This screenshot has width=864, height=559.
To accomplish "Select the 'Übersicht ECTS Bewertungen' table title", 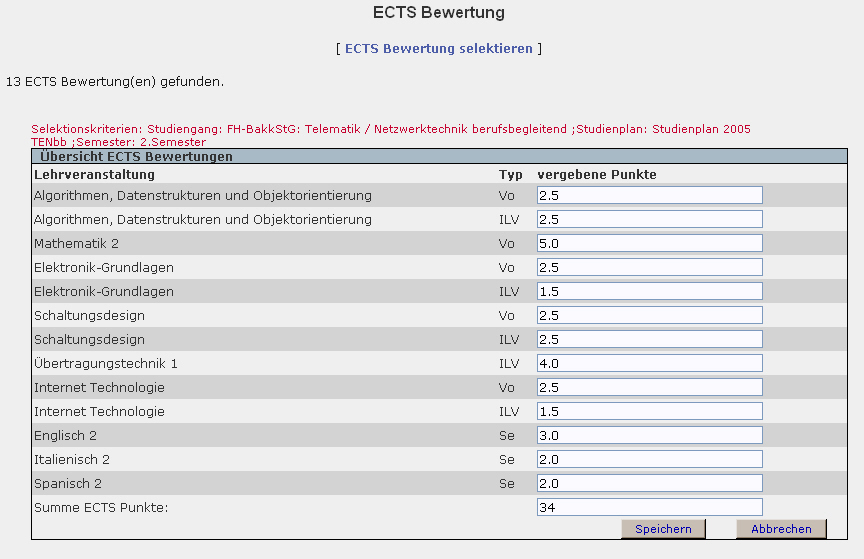I will click(x=136, y=157).
